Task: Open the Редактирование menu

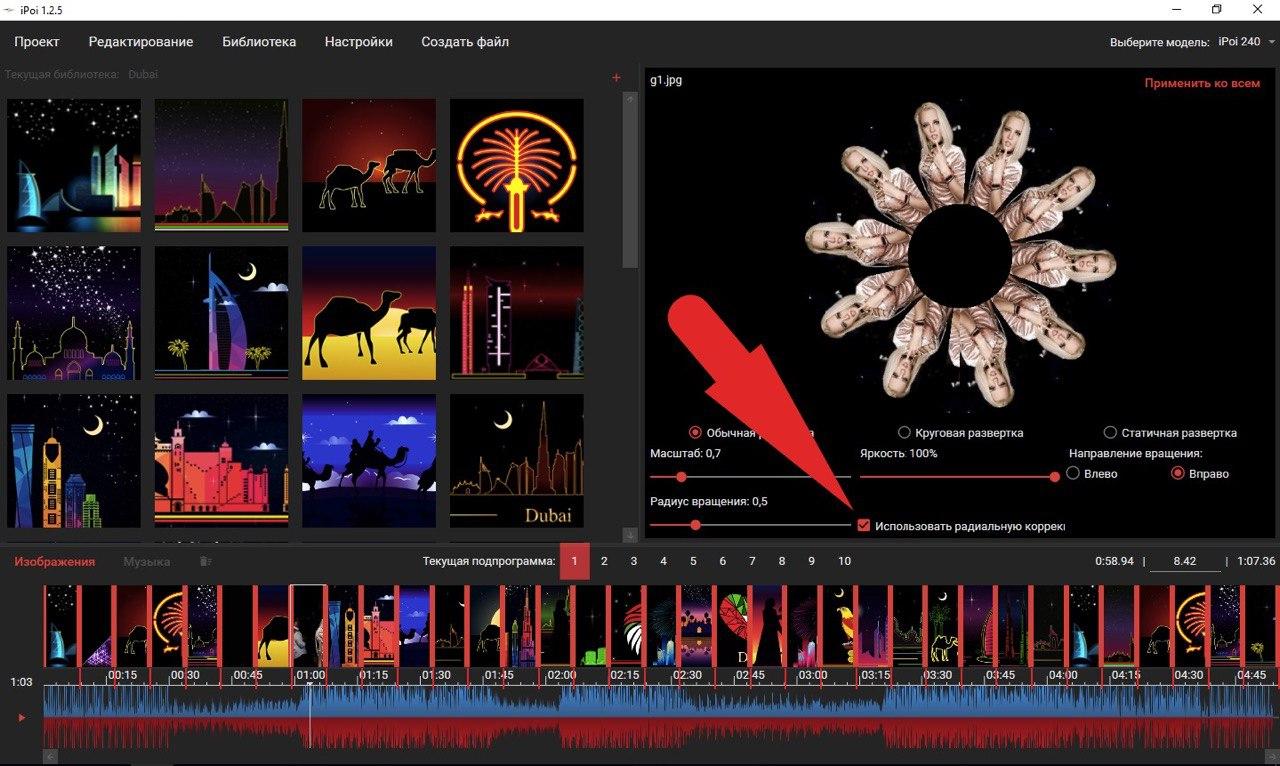Action: (141, 42)
